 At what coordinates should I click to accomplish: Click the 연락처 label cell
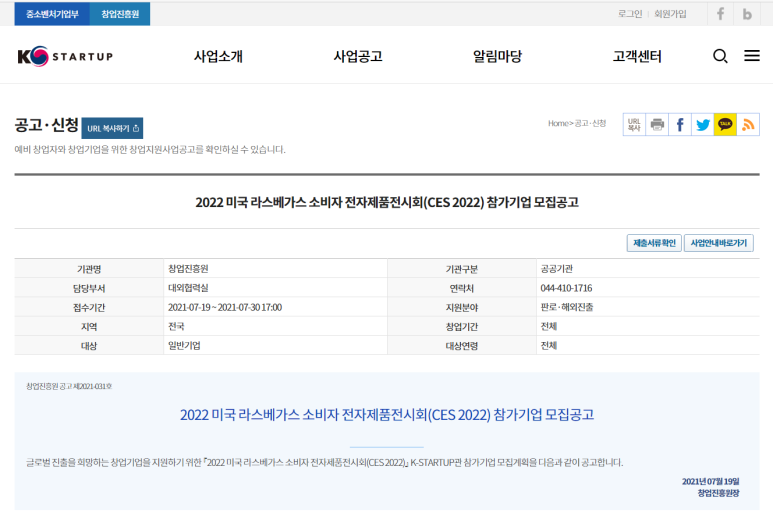click(461, 288)
